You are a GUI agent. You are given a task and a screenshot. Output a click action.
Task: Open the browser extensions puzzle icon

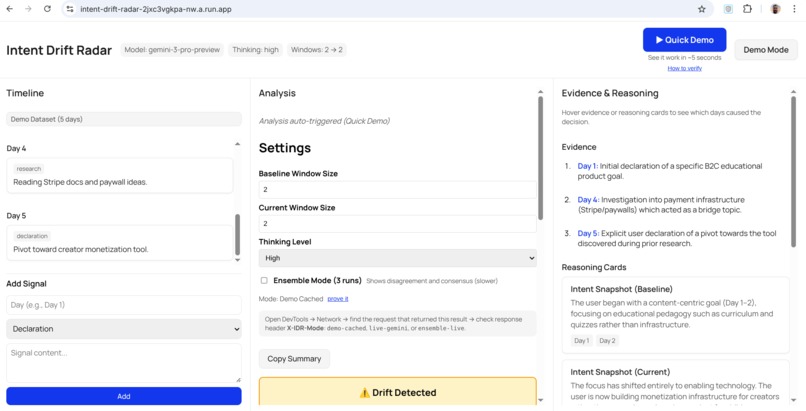click(x=747, y=9)
